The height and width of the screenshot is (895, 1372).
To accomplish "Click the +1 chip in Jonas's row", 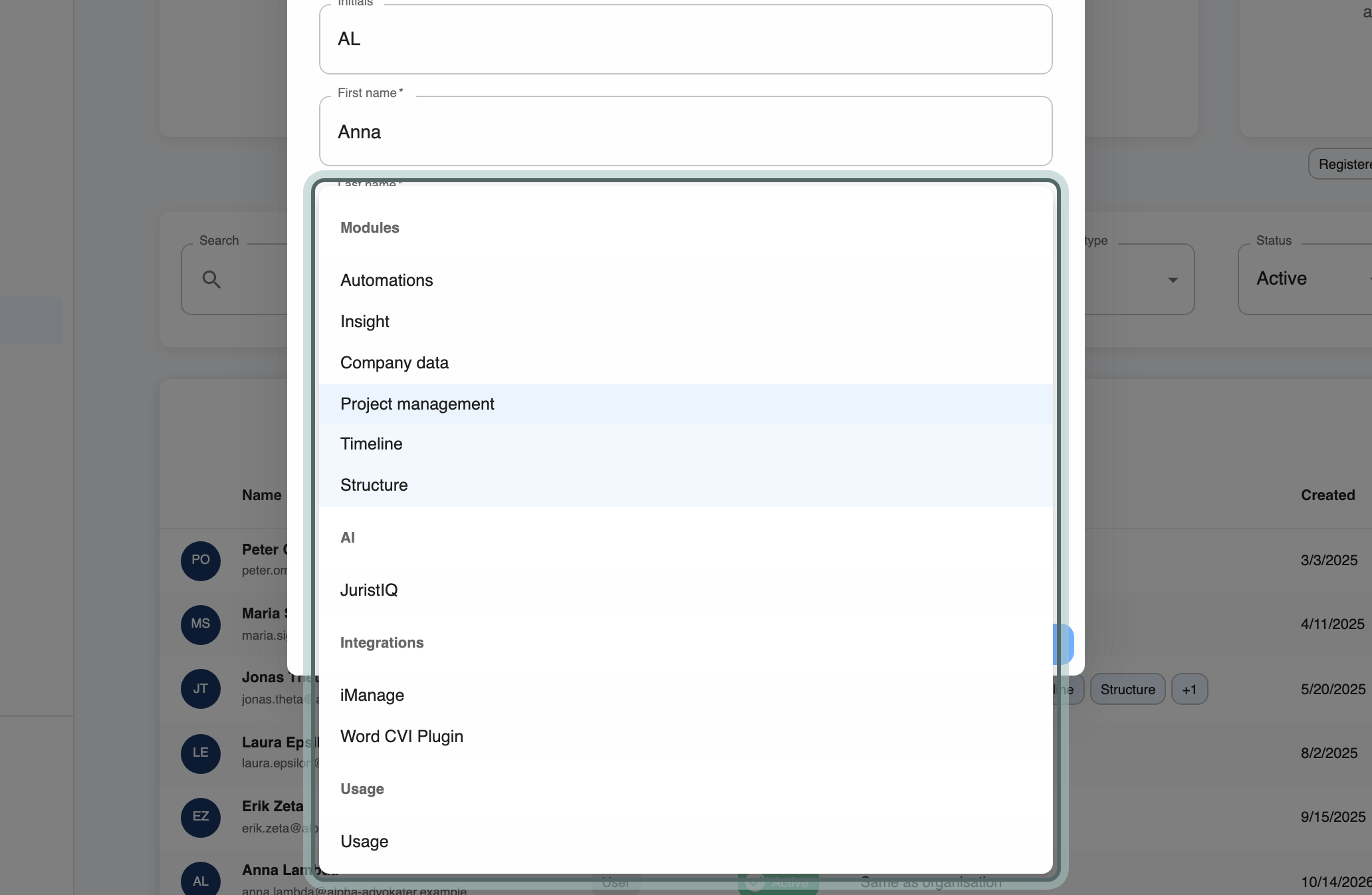I will click(1189, 690).
